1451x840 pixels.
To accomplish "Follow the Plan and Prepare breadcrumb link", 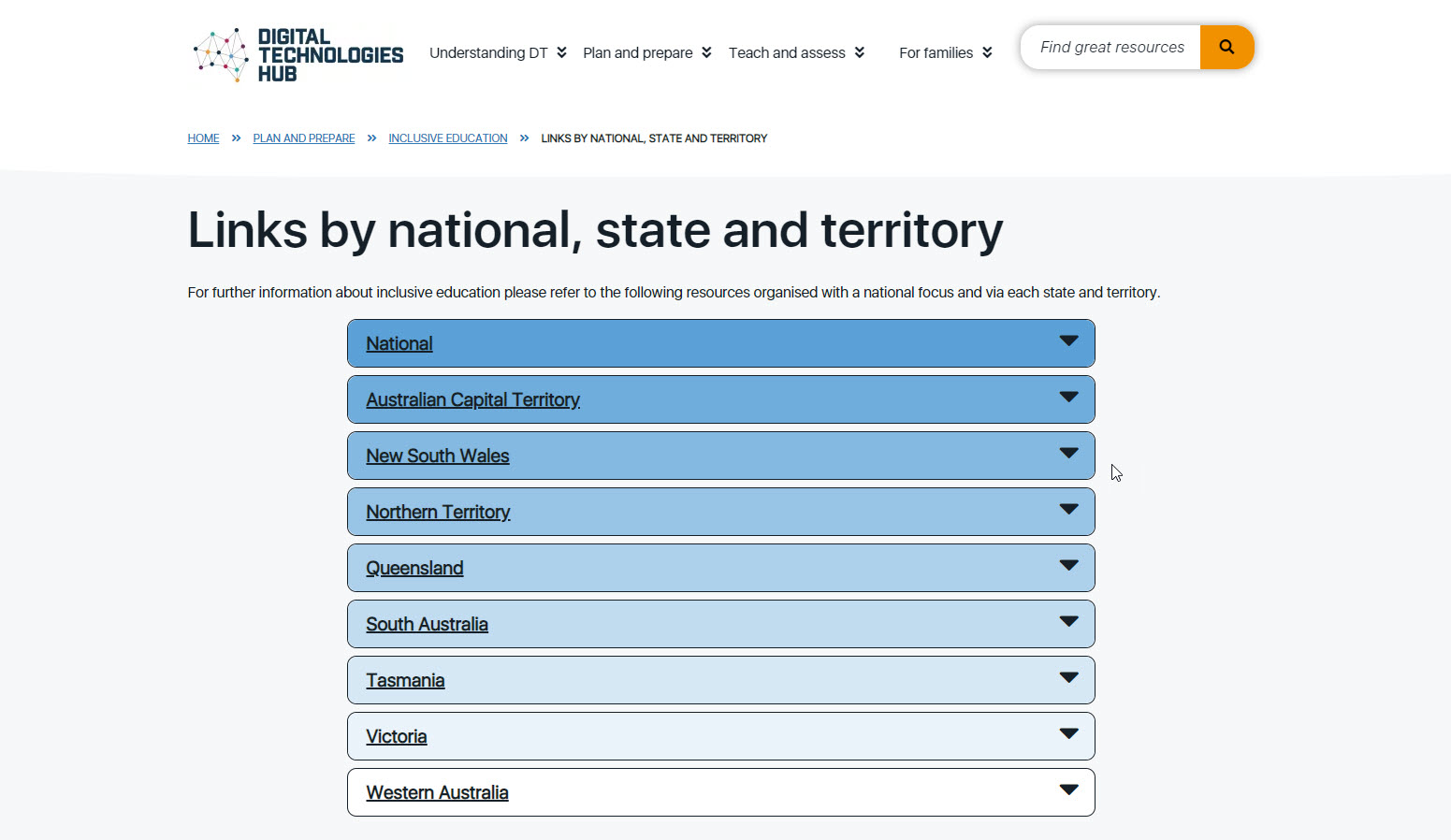I will pos(303,138).
